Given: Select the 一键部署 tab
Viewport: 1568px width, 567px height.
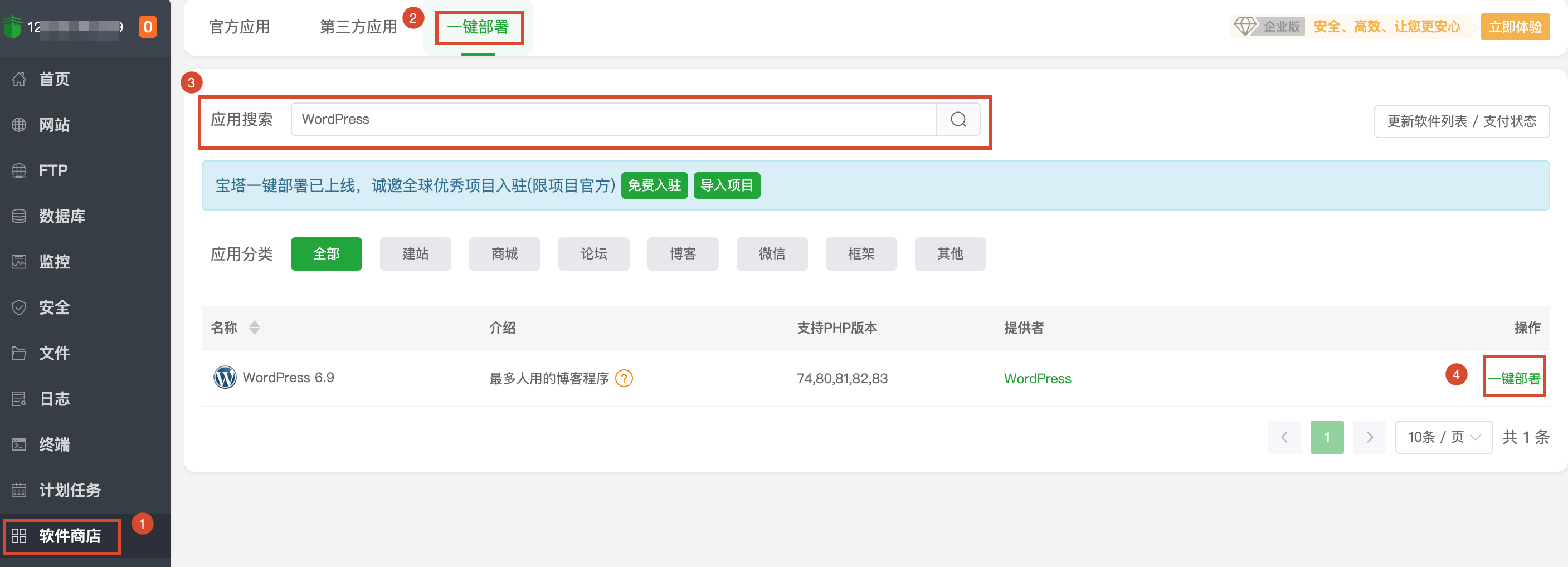Looking at the screenshot, I should click(x=478, y=27).
